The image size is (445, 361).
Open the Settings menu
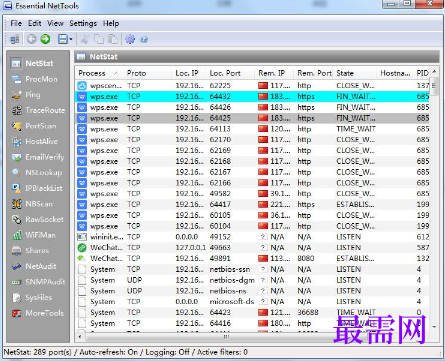(83, 23)
